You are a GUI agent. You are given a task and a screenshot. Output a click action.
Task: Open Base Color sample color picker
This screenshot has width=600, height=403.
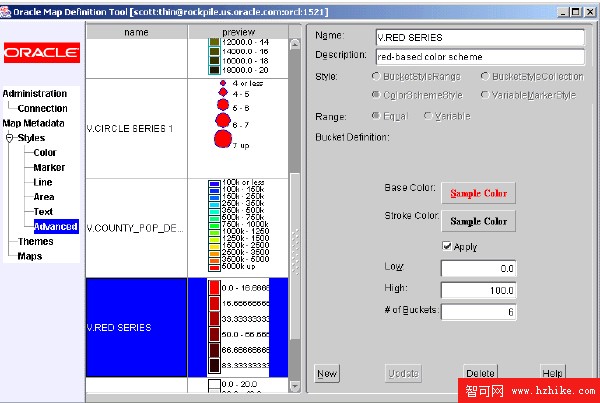pyautogui.click(x=478, y=193)
